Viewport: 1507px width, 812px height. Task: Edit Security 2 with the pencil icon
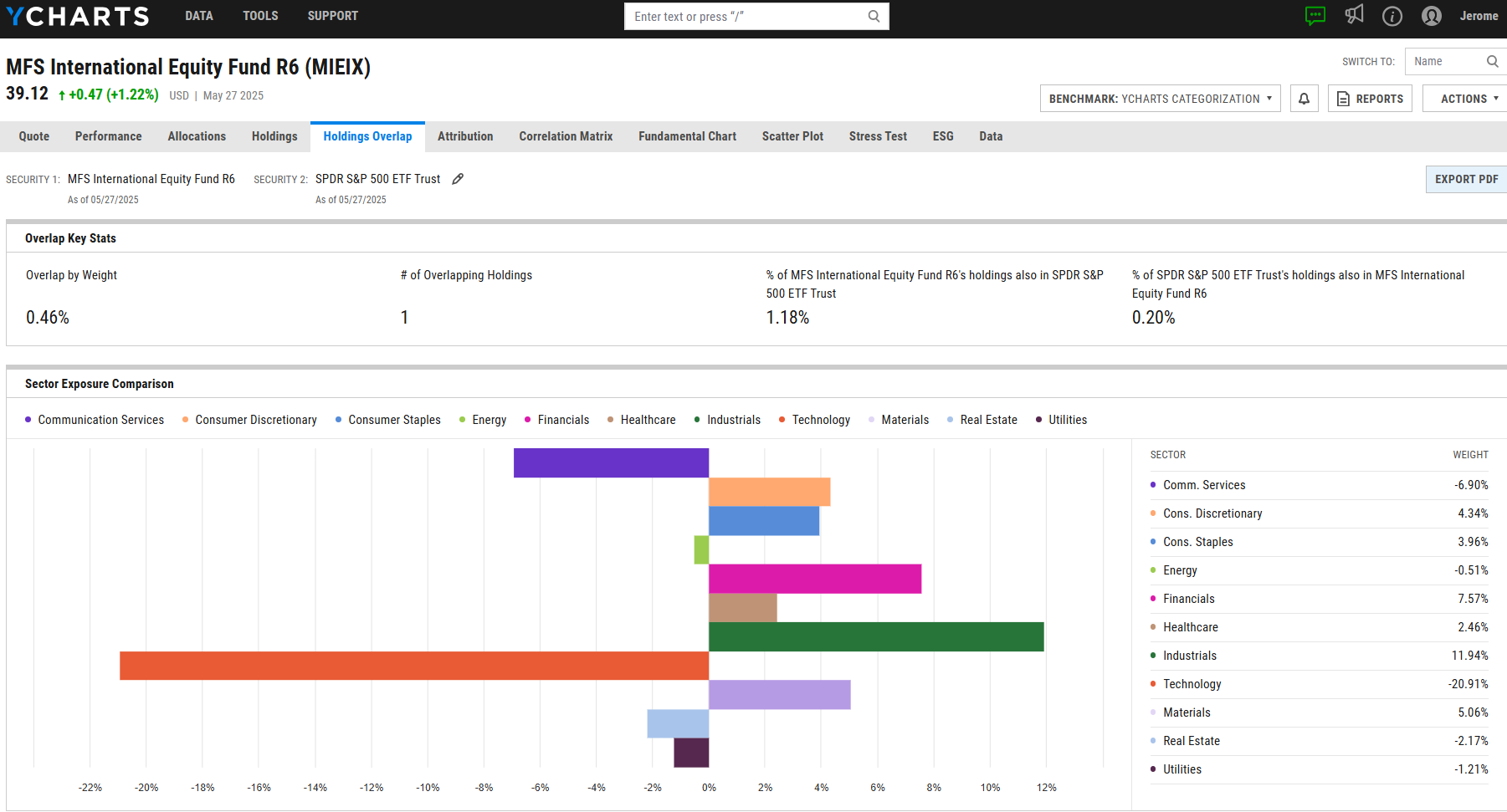pos(457,178)
